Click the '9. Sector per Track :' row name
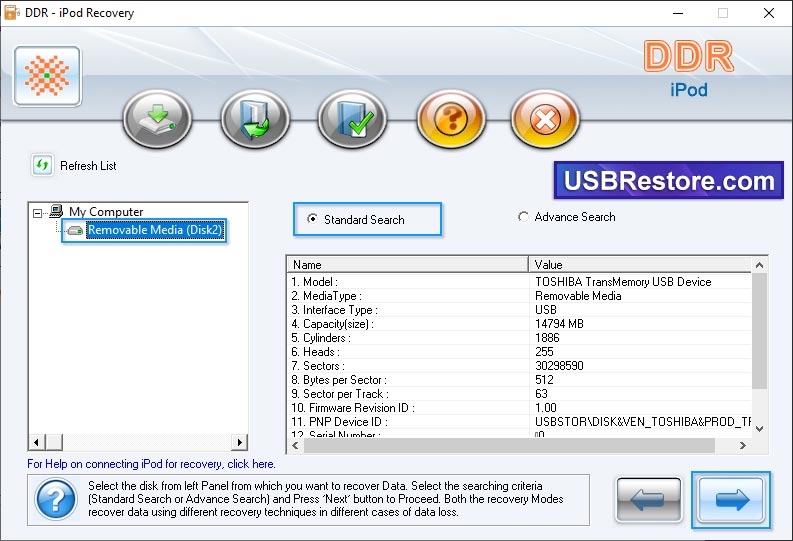 pos(340,394)
